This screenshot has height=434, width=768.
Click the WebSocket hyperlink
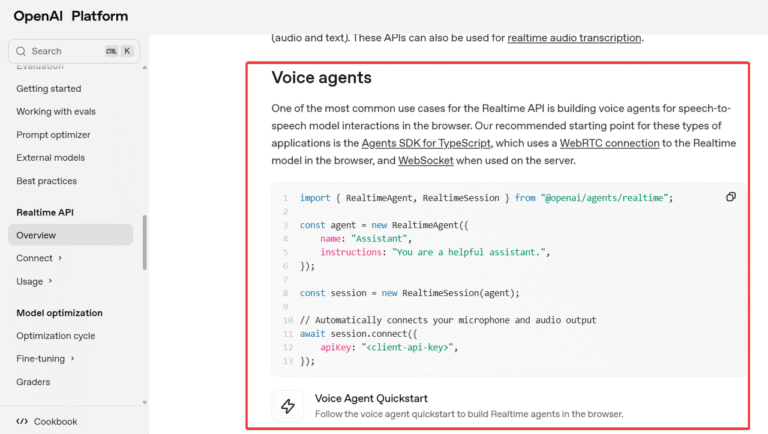[426, 159]
